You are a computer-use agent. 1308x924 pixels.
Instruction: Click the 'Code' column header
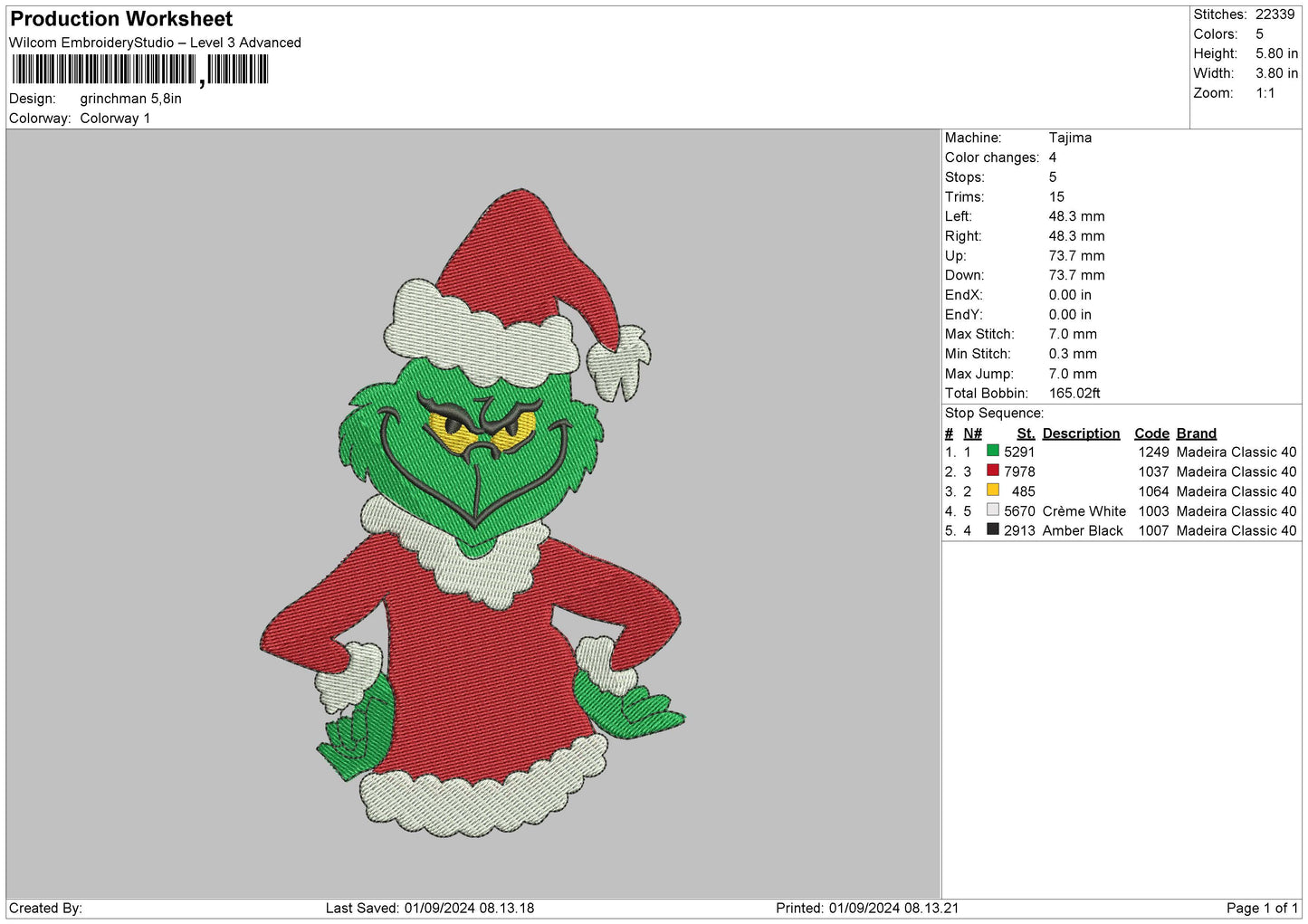click(x=1151, y=433)
